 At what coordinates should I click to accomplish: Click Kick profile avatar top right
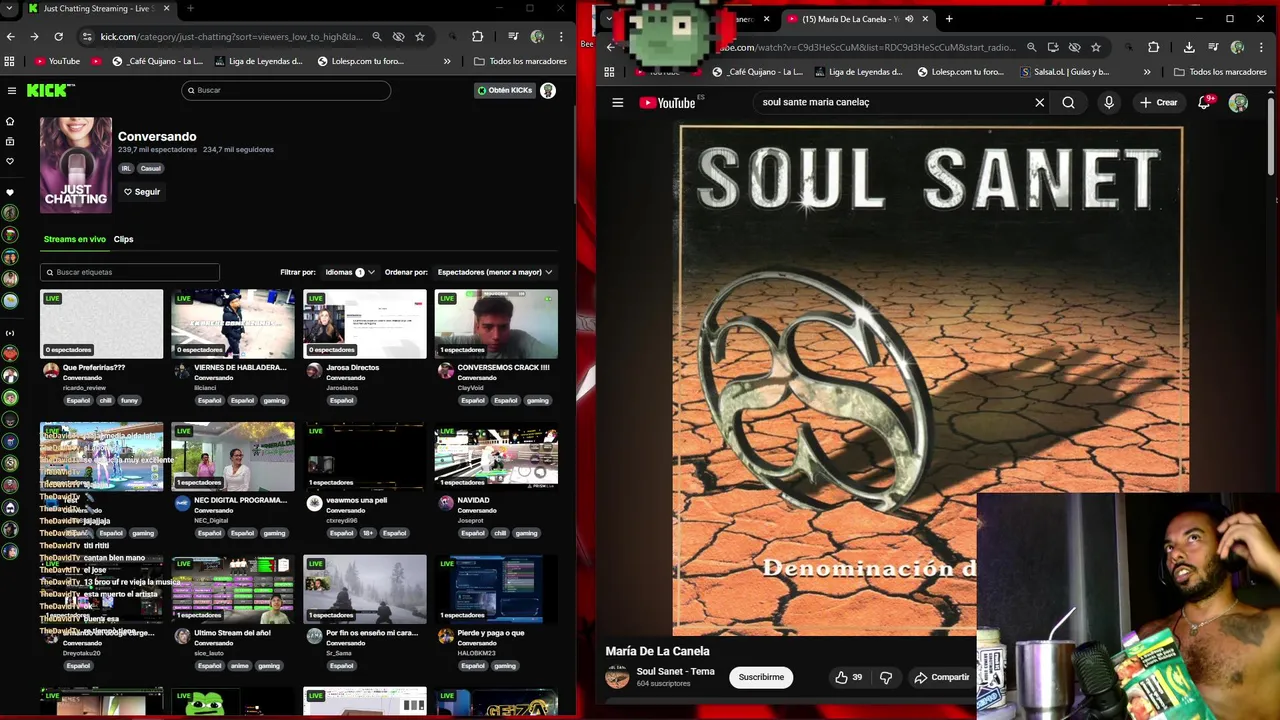(548, 90)
